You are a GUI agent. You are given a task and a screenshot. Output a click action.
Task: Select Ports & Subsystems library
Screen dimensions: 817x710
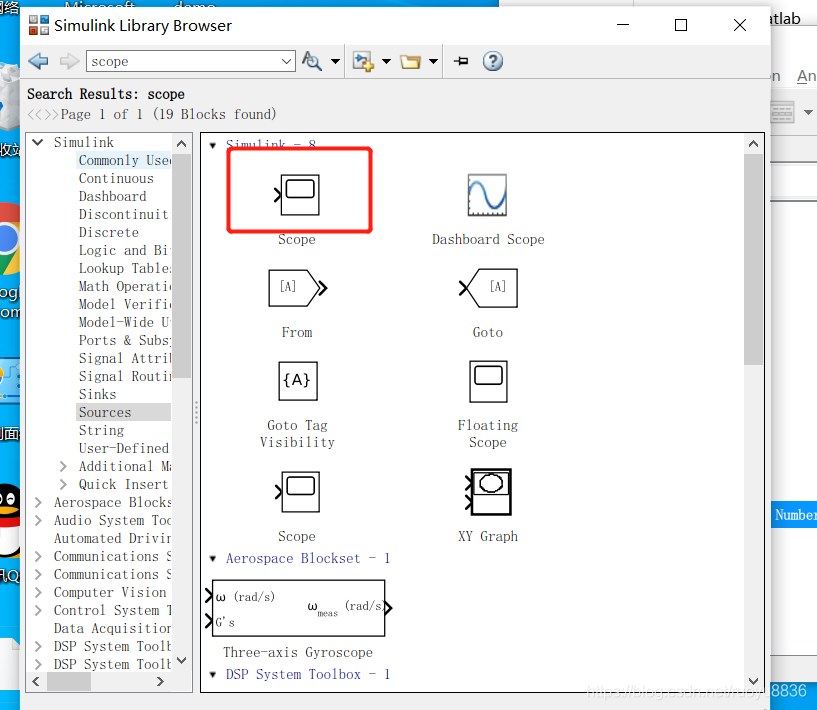pos(125,341)
